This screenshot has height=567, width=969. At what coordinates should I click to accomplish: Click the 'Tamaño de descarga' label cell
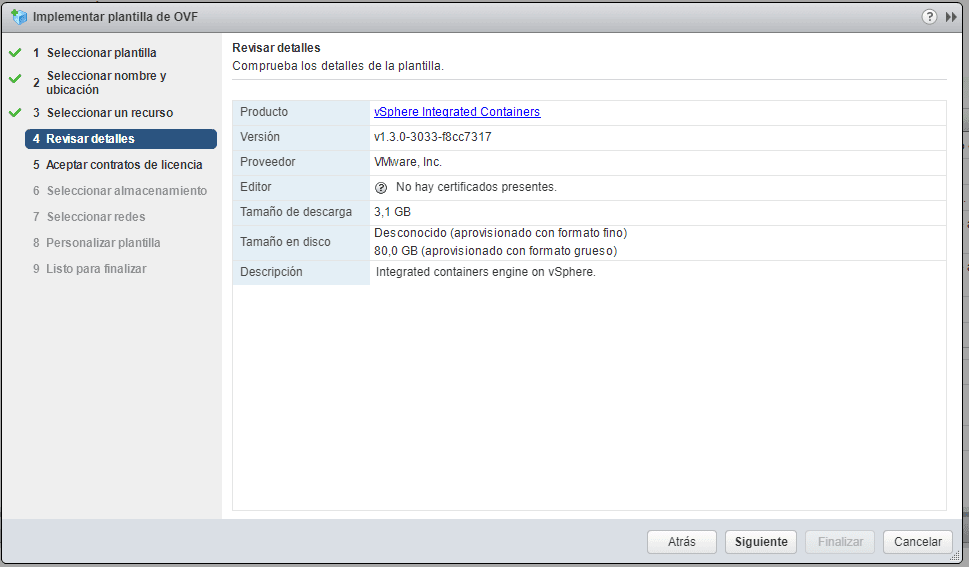(x=301, y=213)
